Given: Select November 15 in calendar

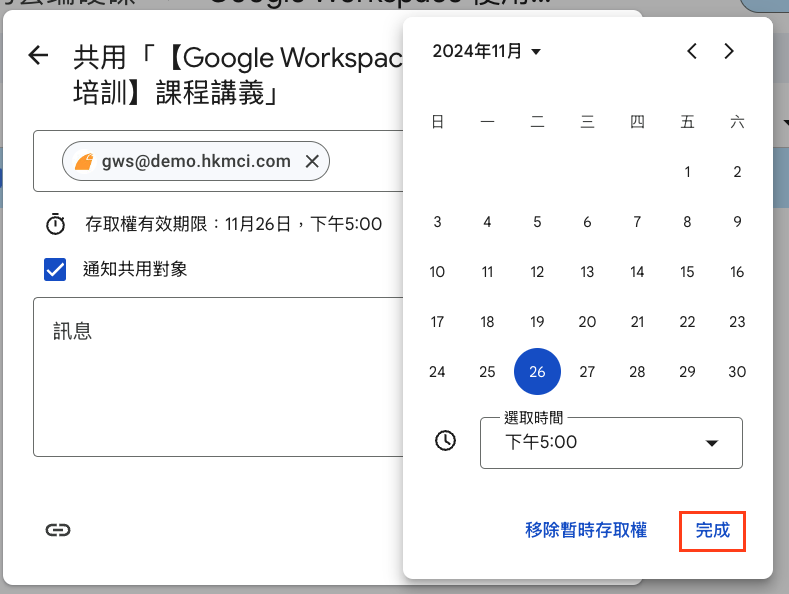Looking at the screenshot, I should click(x=687, y=272).
